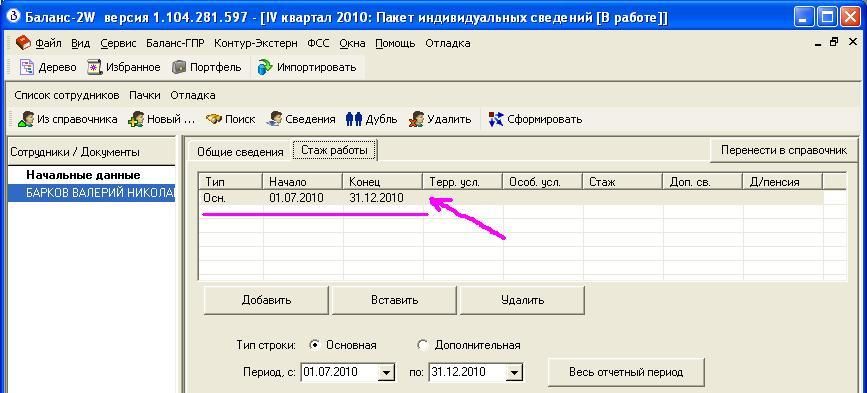Click the Д/пенсия column header
Viewport: 867px width, 393px height.
[x=782, y=181]
